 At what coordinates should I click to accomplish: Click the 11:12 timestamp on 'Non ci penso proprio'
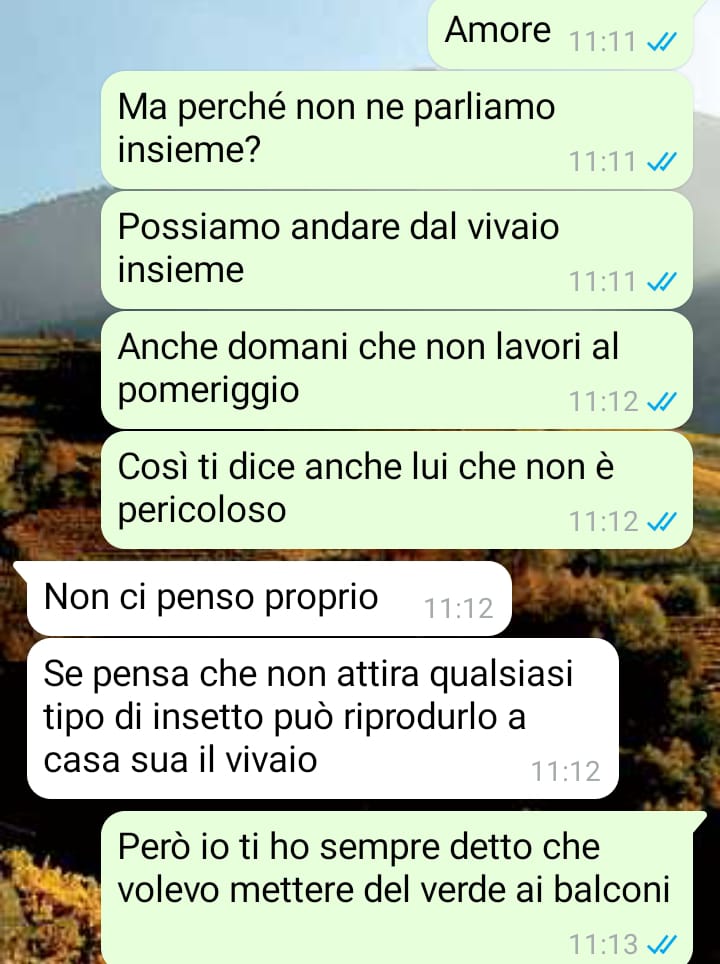pyautogui.click(x=459, y=609)
